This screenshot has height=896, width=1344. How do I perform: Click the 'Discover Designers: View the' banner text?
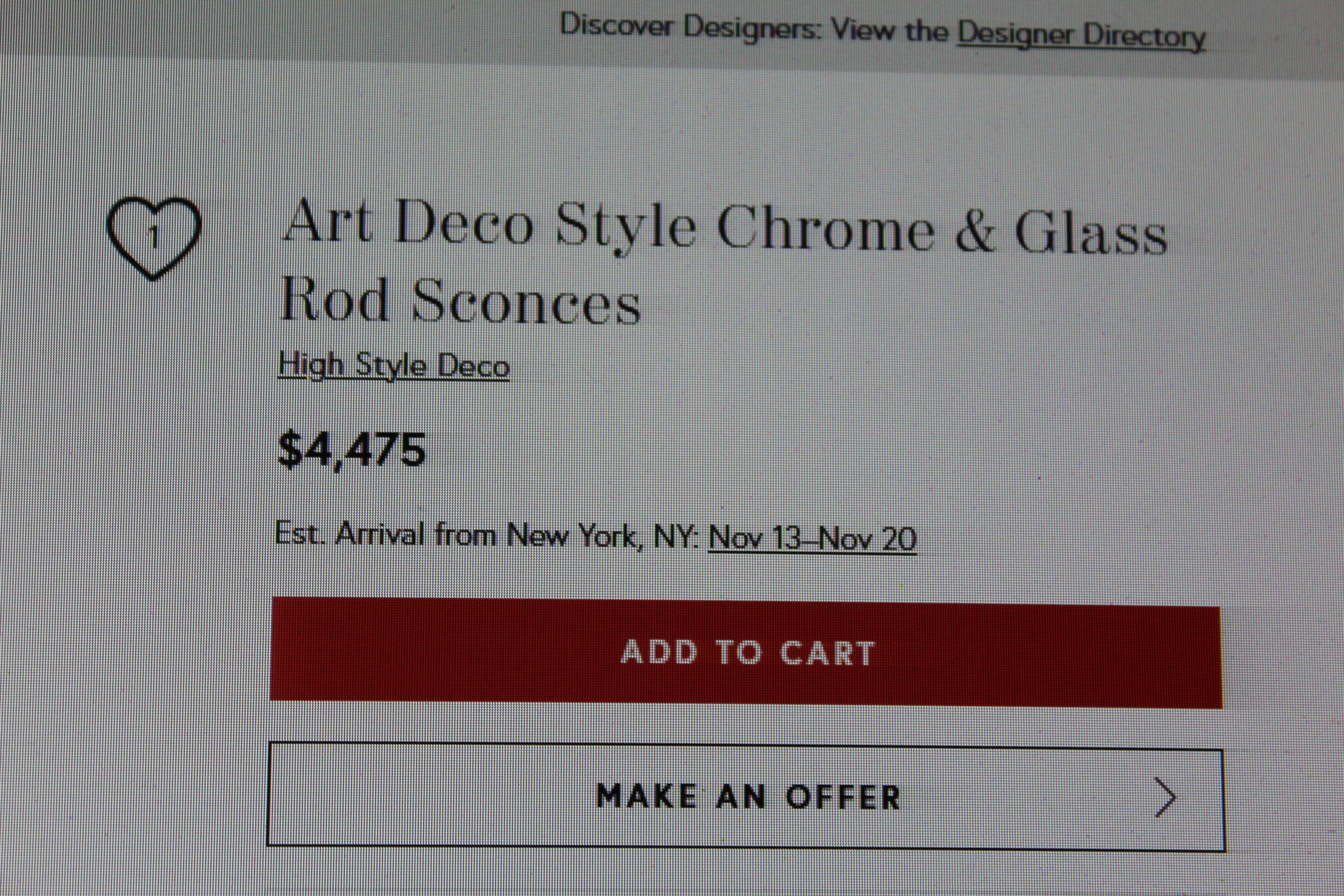754,28
